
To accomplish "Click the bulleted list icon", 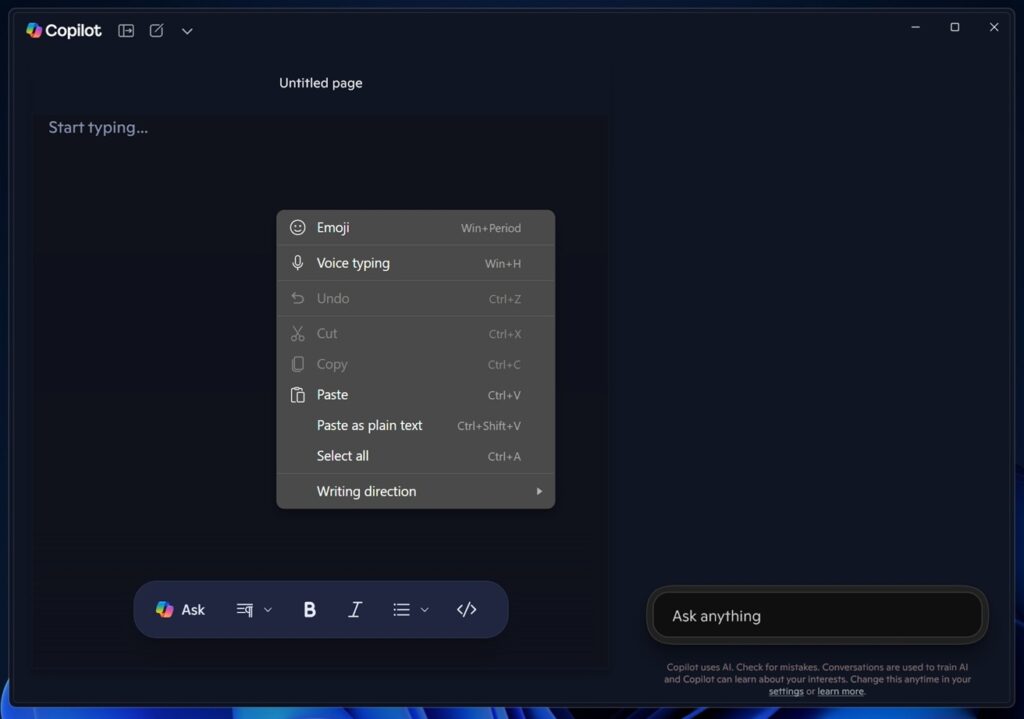I will pyautogui.click(x=402, y=609).
